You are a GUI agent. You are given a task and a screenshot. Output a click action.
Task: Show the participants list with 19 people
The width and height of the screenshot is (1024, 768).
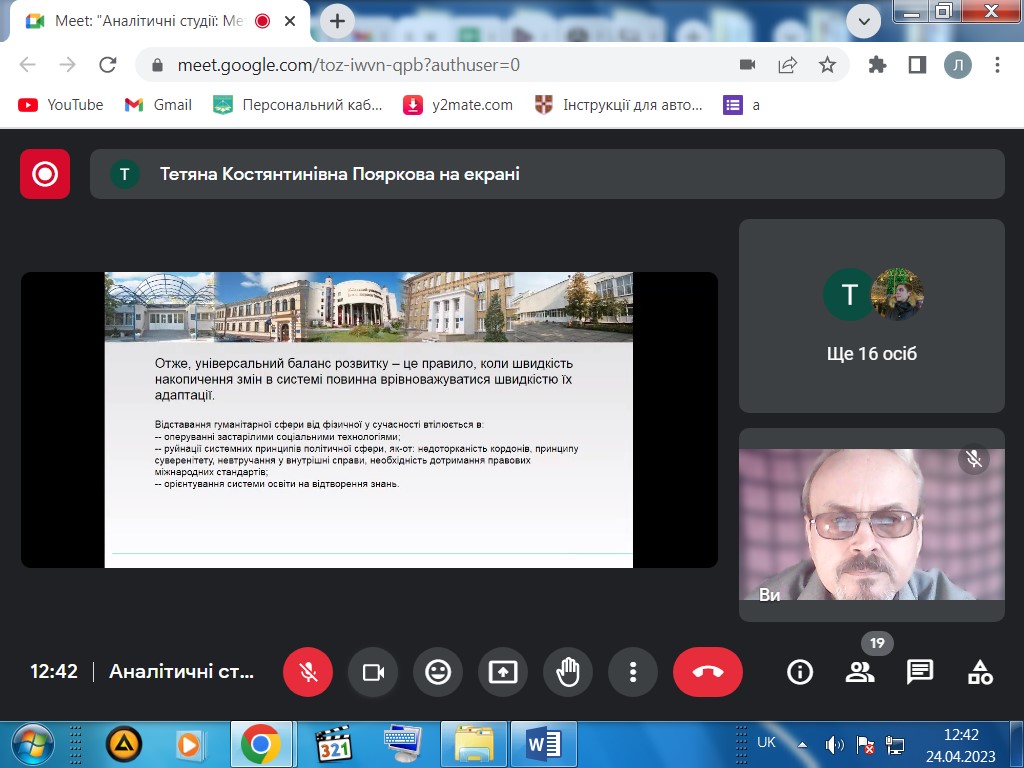tap(860, 672)
